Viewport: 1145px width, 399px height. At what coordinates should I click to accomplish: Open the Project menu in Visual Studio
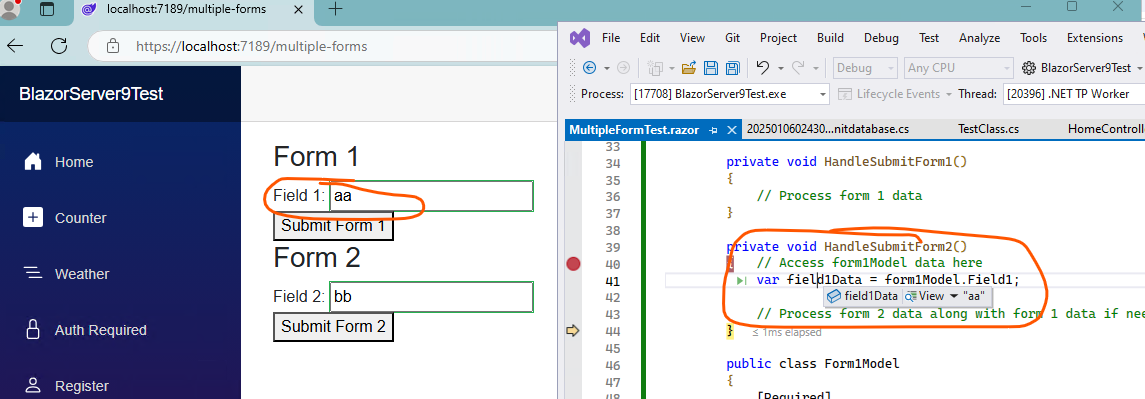(x=778, y=38)
